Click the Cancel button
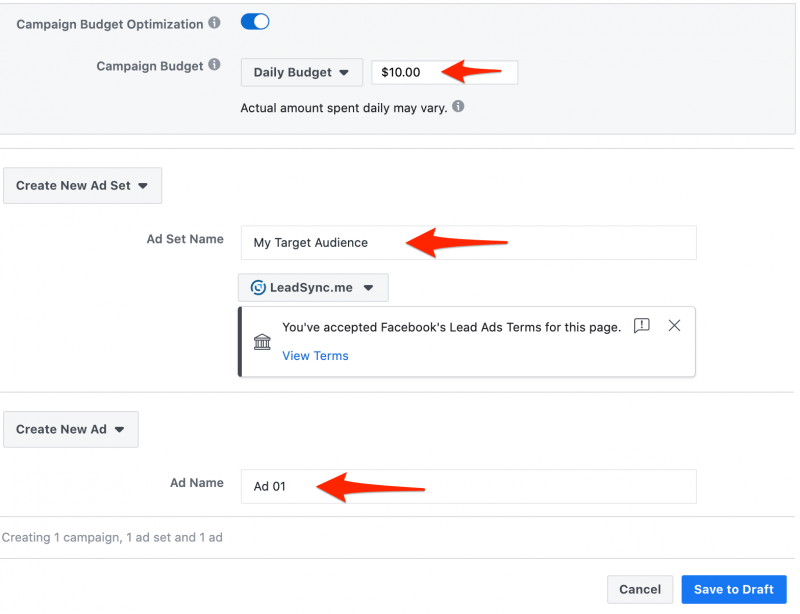The width and height of the screenshot is (800, 614). point(640,590)
